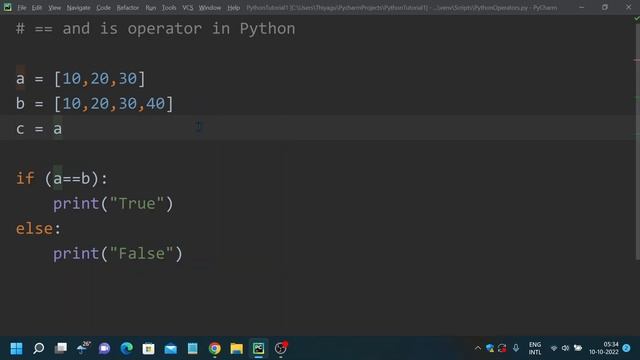Open the Help menu
The image size is (640, 360).
(x=233, y=8)
